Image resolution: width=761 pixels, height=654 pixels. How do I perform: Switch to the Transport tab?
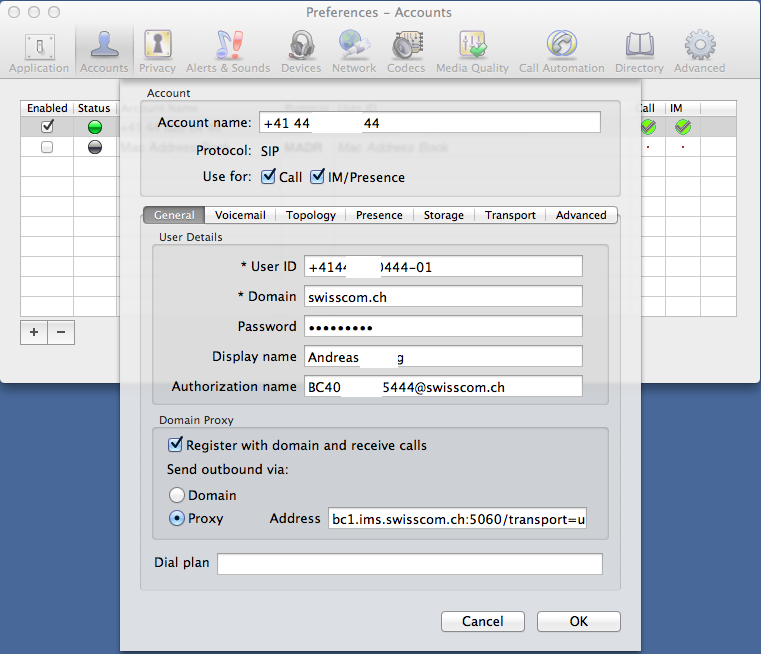510,215
